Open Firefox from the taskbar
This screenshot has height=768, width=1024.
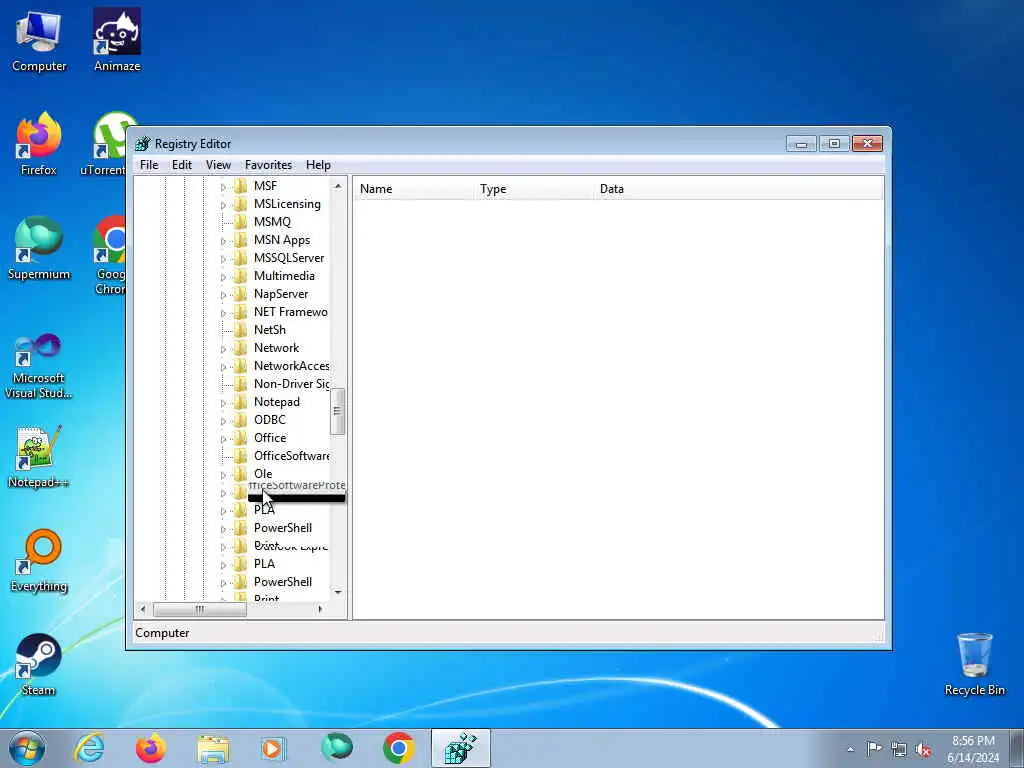coord(150,748)
